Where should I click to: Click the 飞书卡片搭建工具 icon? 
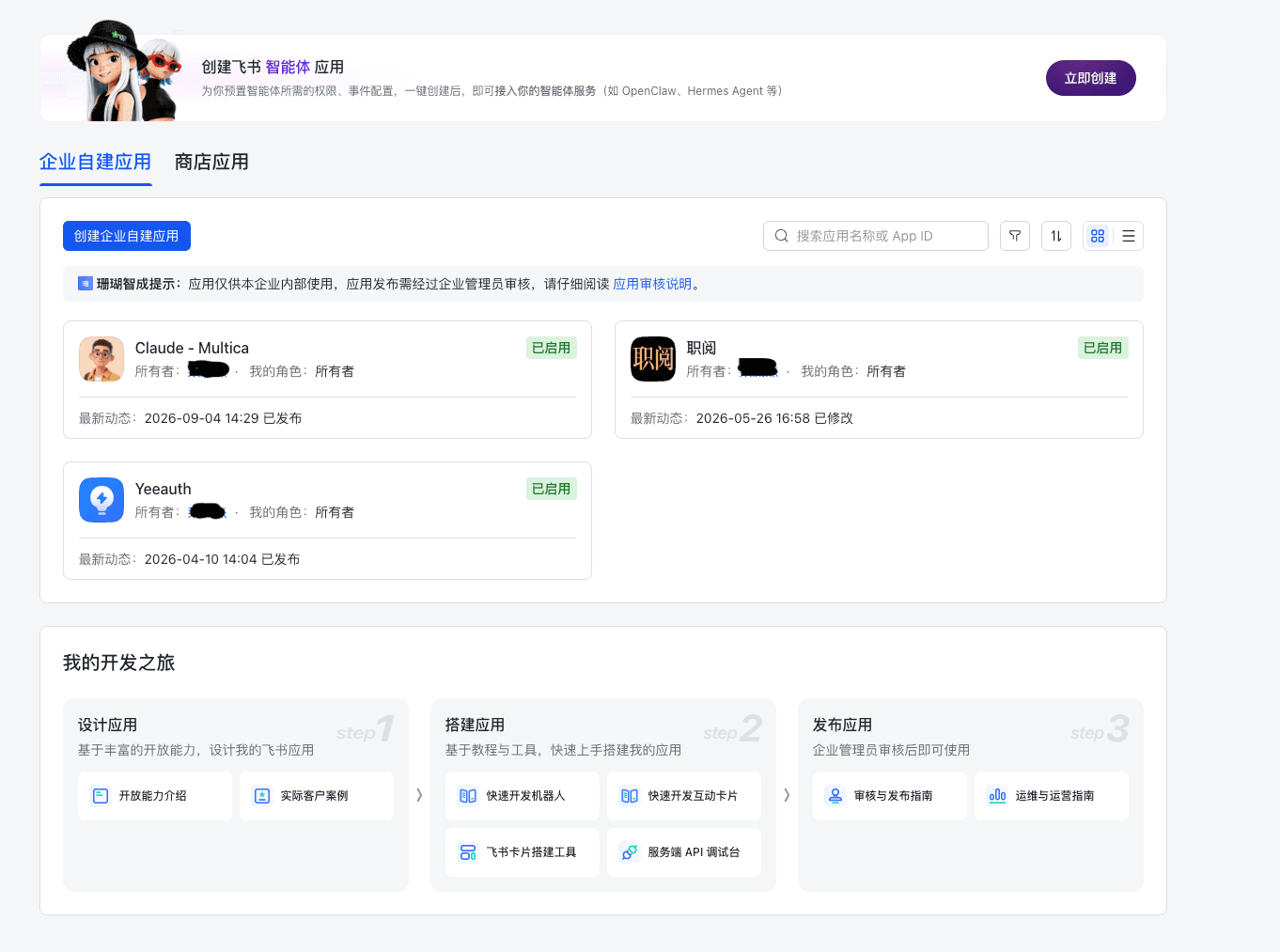[x=468, y=852]
